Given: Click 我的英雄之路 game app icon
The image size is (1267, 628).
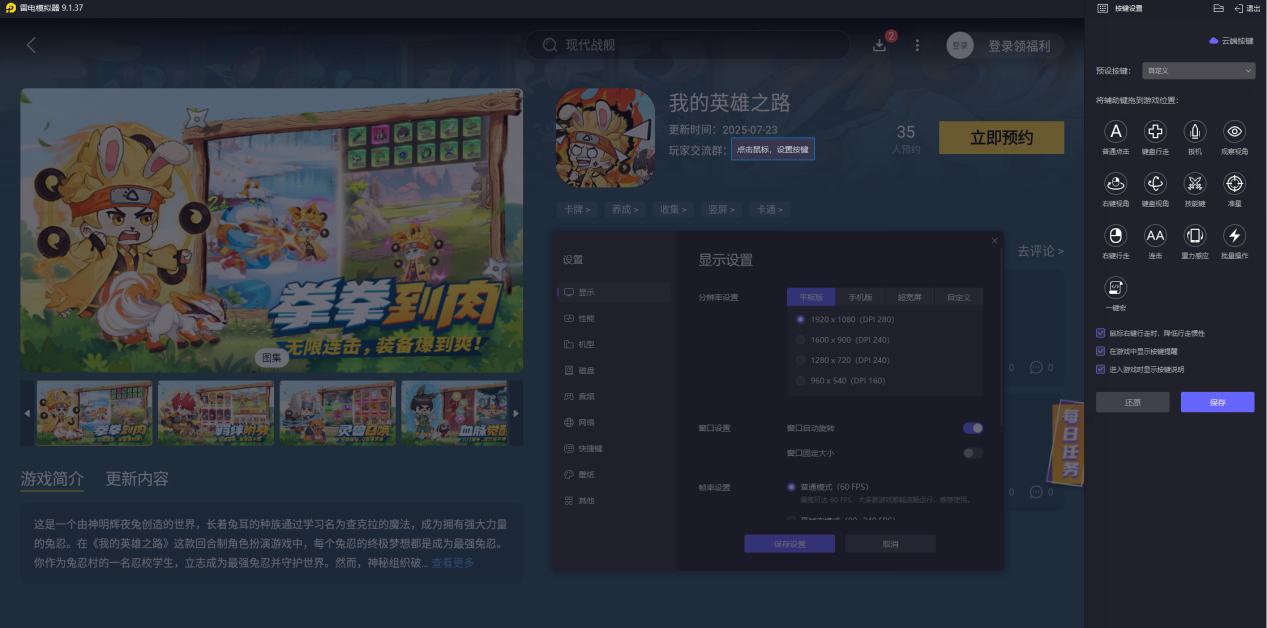Looking at the screenshot, I should point(605,137).
